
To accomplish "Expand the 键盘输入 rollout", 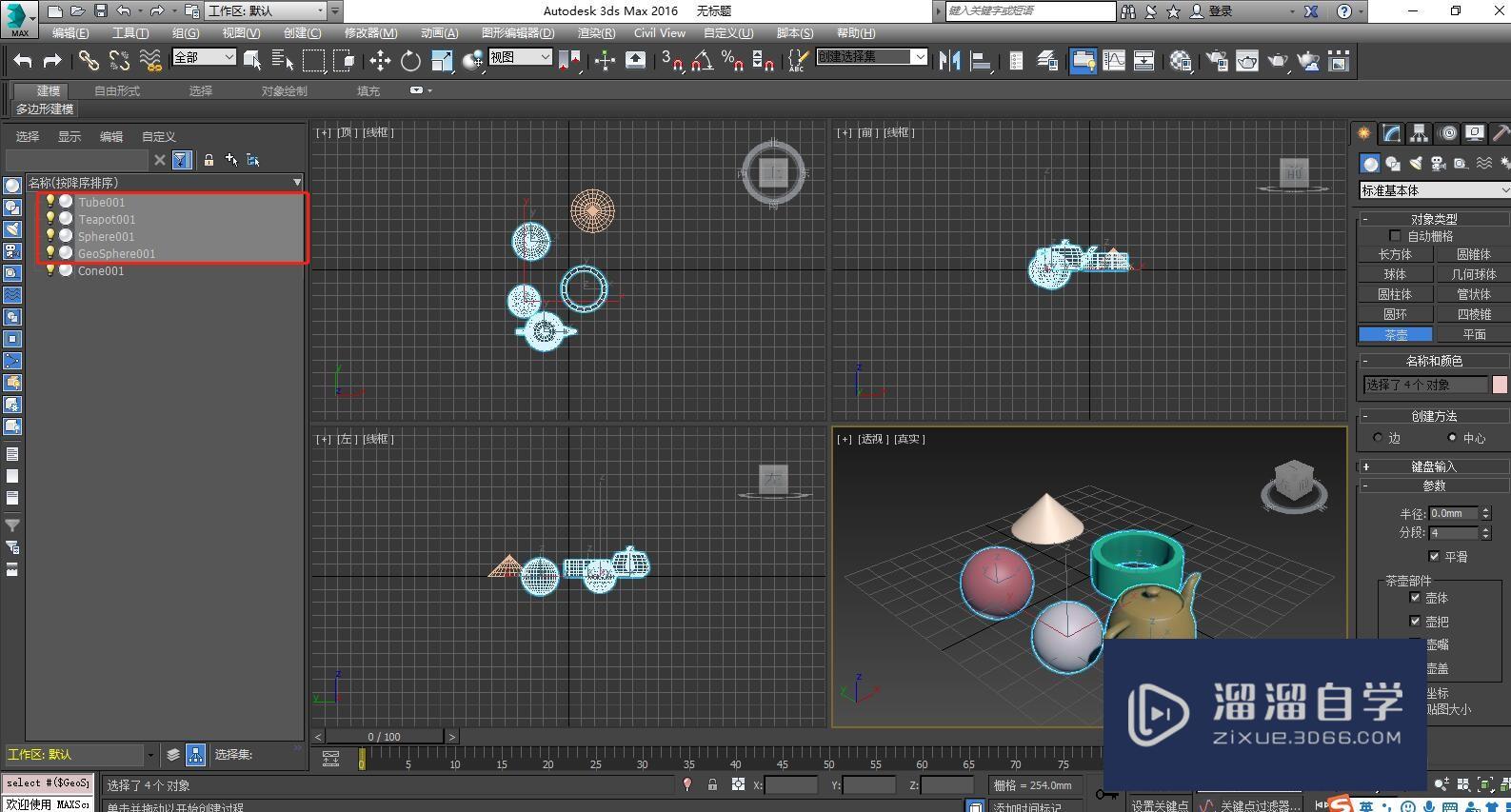I will (1433, 466).
